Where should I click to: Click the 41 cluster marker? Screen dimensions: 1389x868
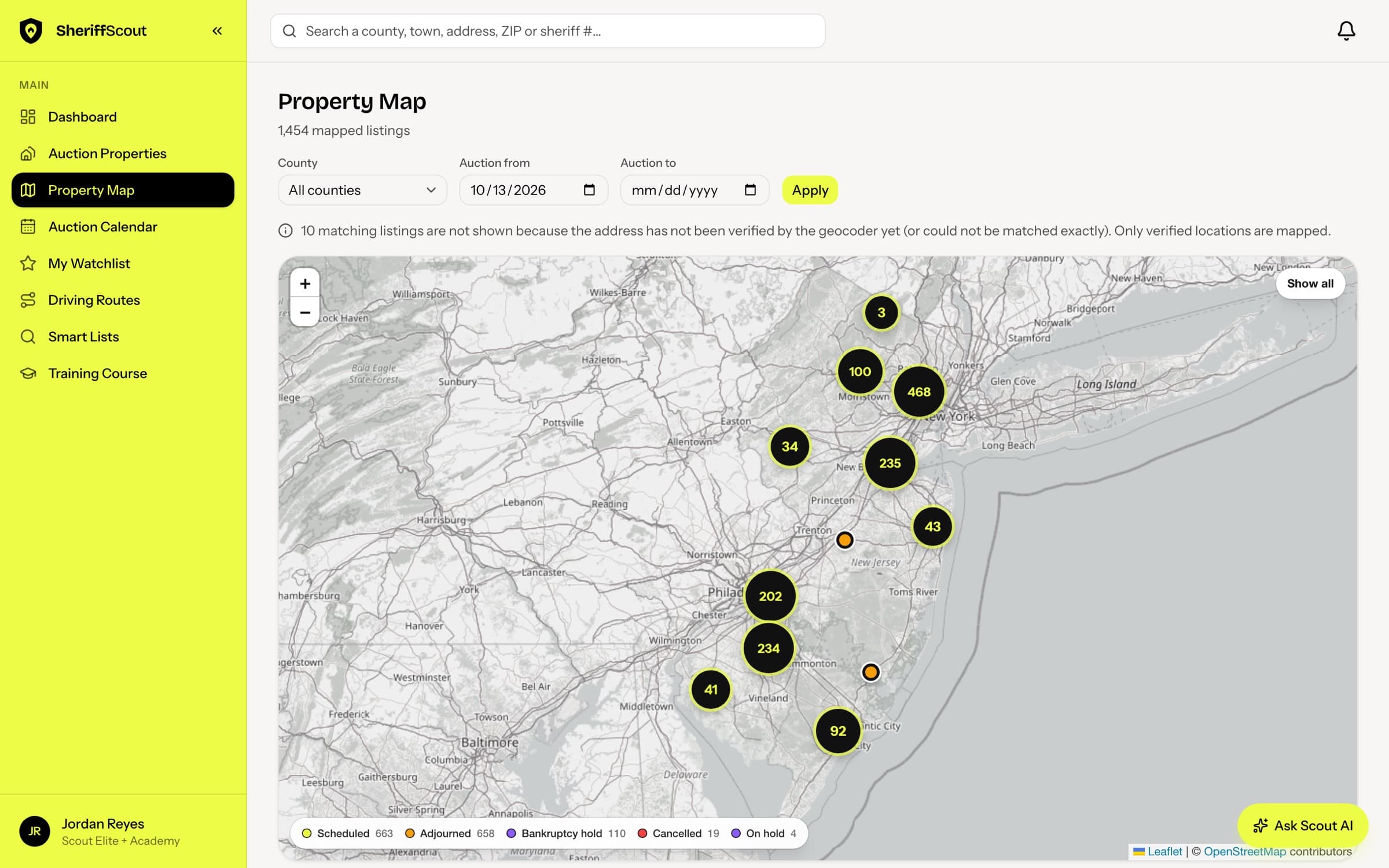(x=711, y=689)
